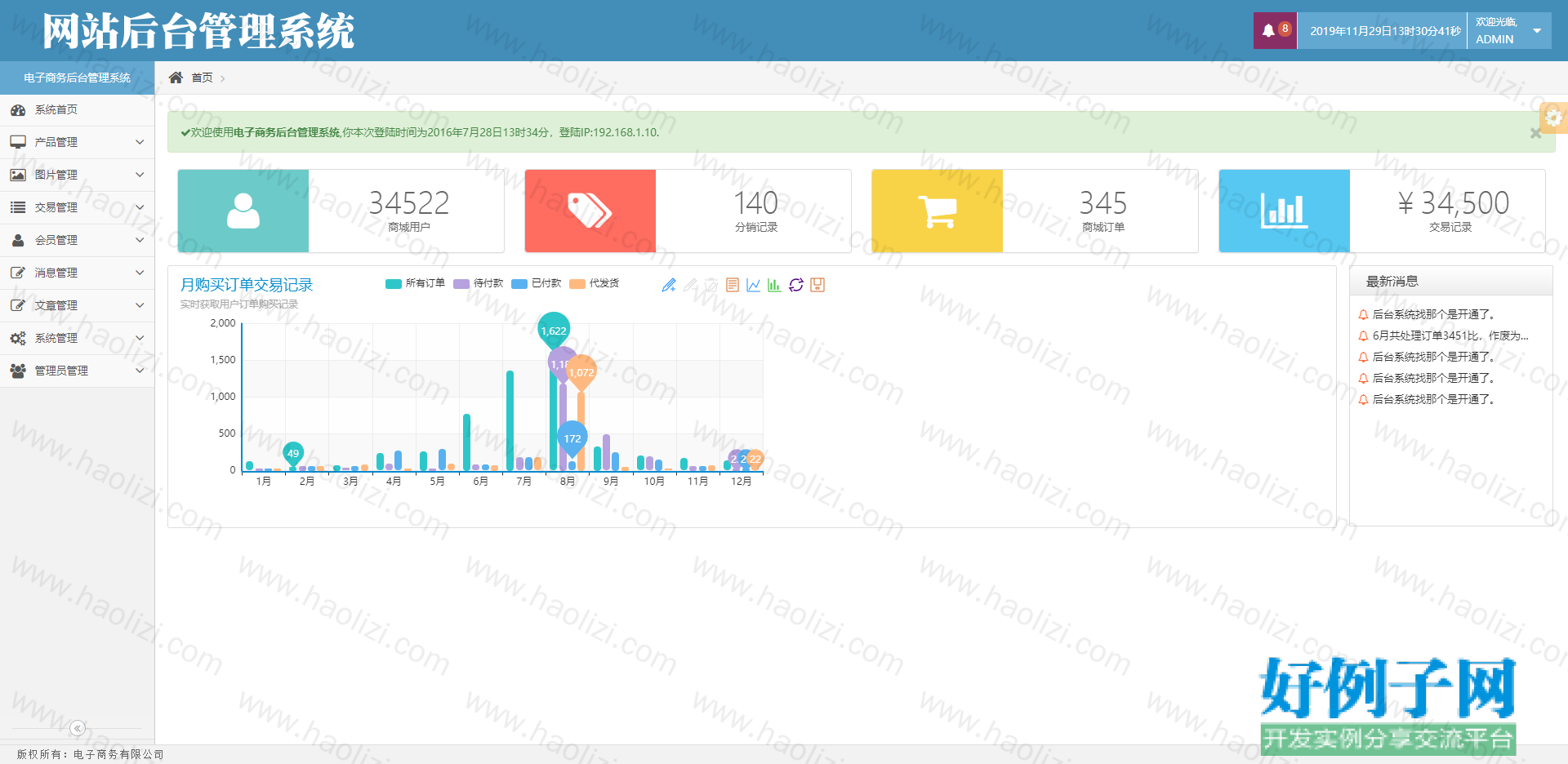1568x764 pixels.
Task: Open 交易管理 menu item
Action: [77, 207]
